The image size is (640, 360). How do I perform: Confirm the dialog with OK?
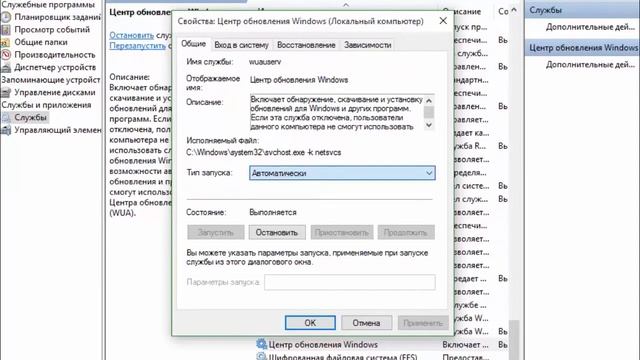(x=310, y=323)
